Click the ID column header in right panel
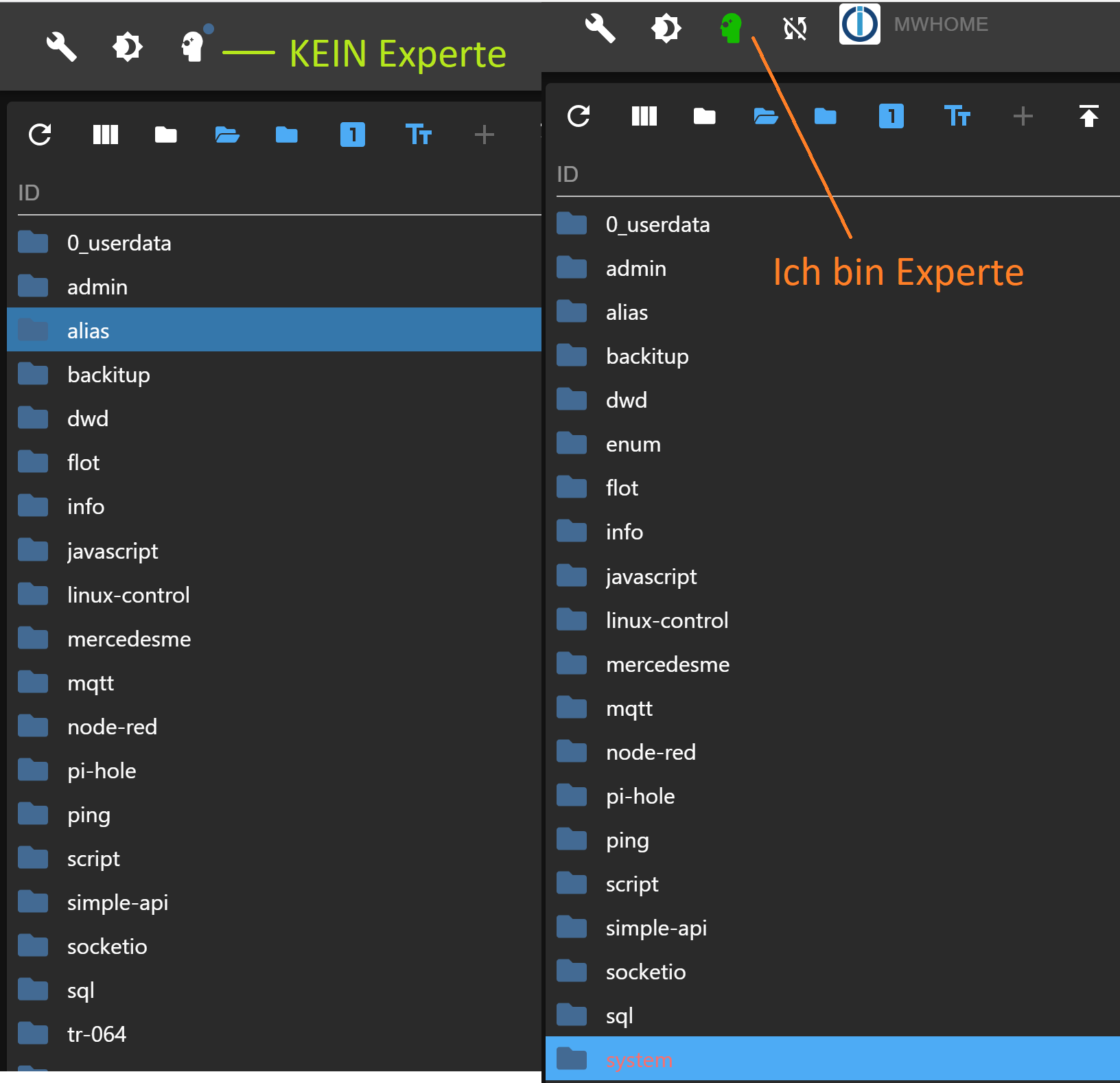 [568, 174]
